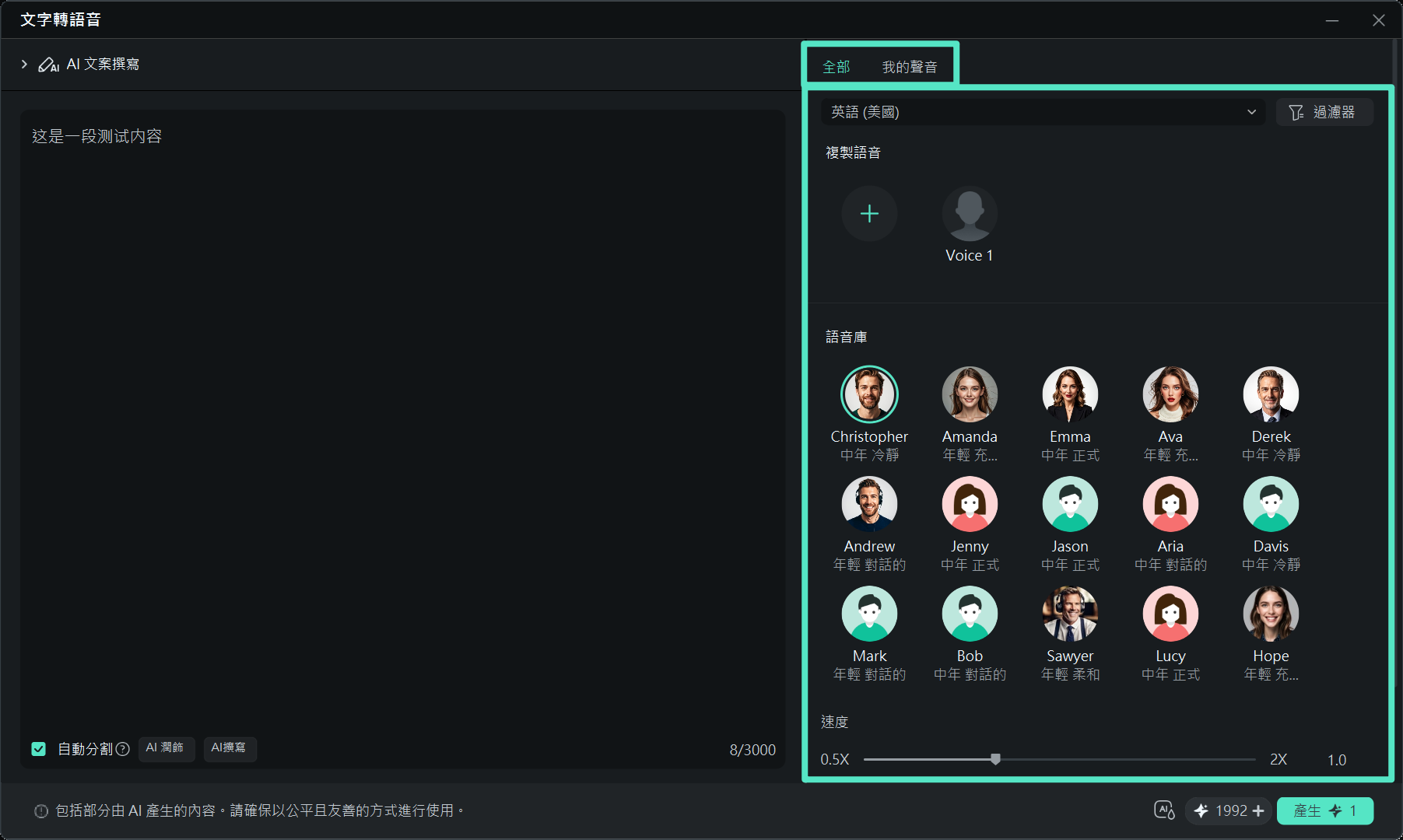This screenshot has height=840, width=1403.
Task: Click the 語音庫 section label
Action: [x=847, y=337]
